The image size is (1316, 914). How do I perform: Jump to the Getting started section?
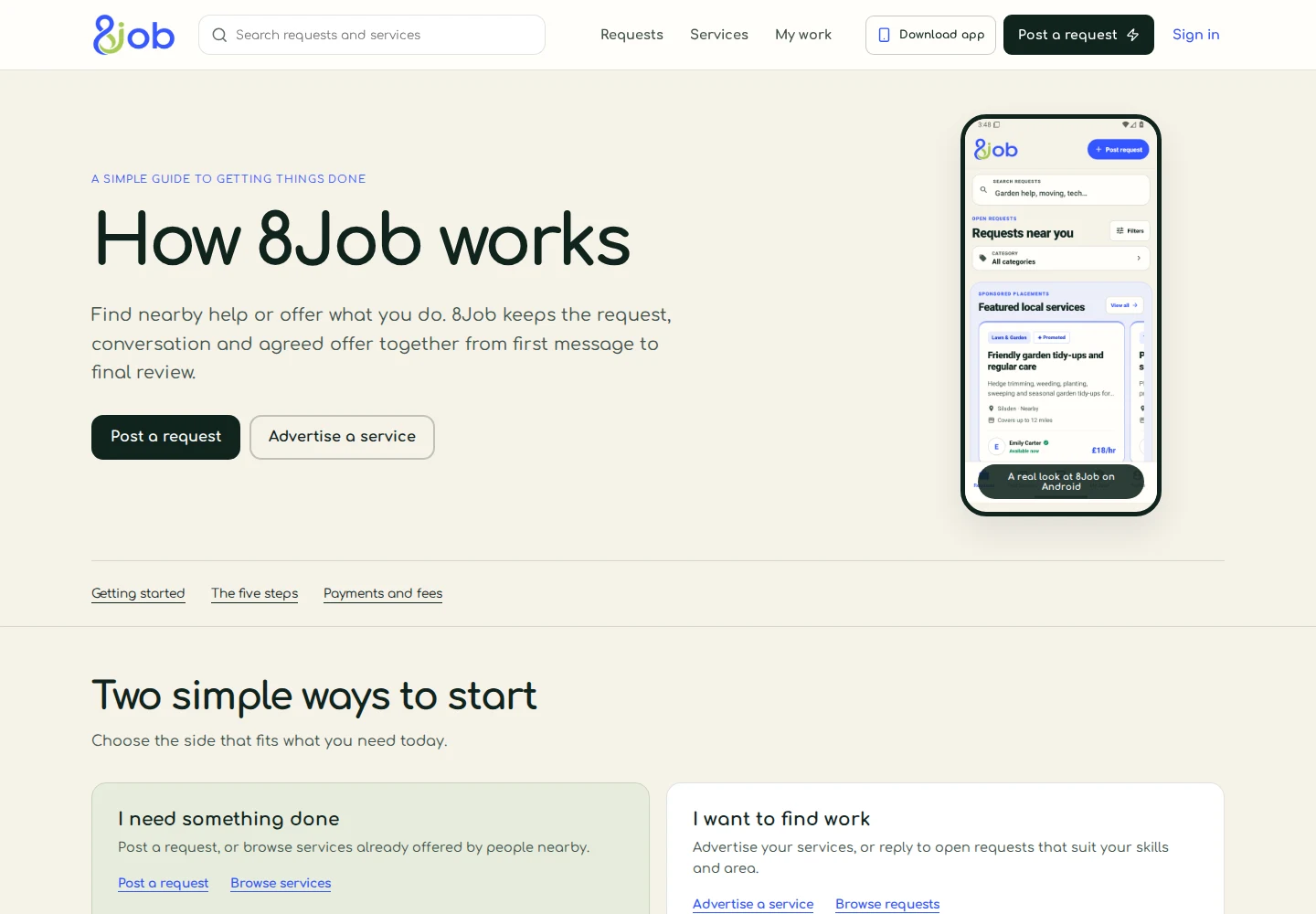click(x=138, y=593)
